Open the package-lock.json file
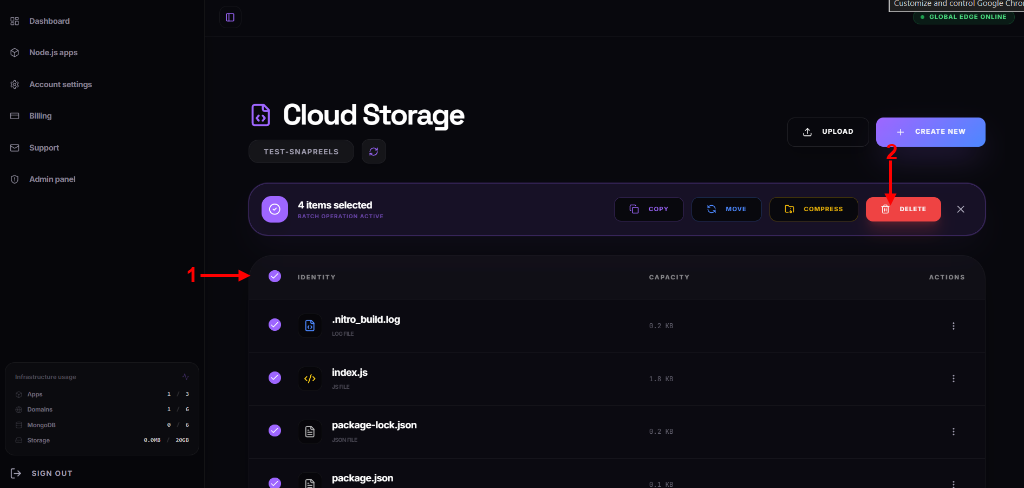Screen dimensions: 1024x488 tap(374, 425)
